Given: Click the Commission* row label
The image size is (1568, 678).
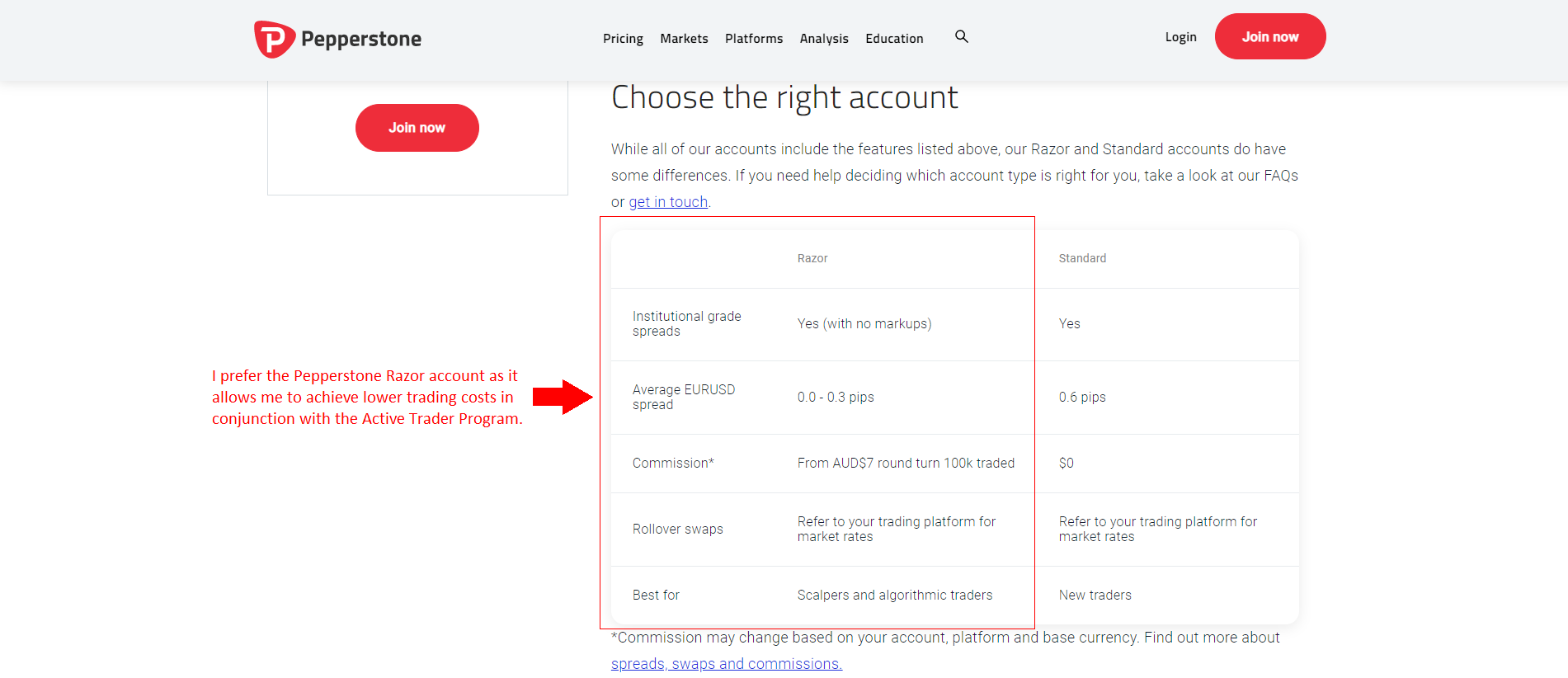Looking at the screenshot, I should (673, 464).
